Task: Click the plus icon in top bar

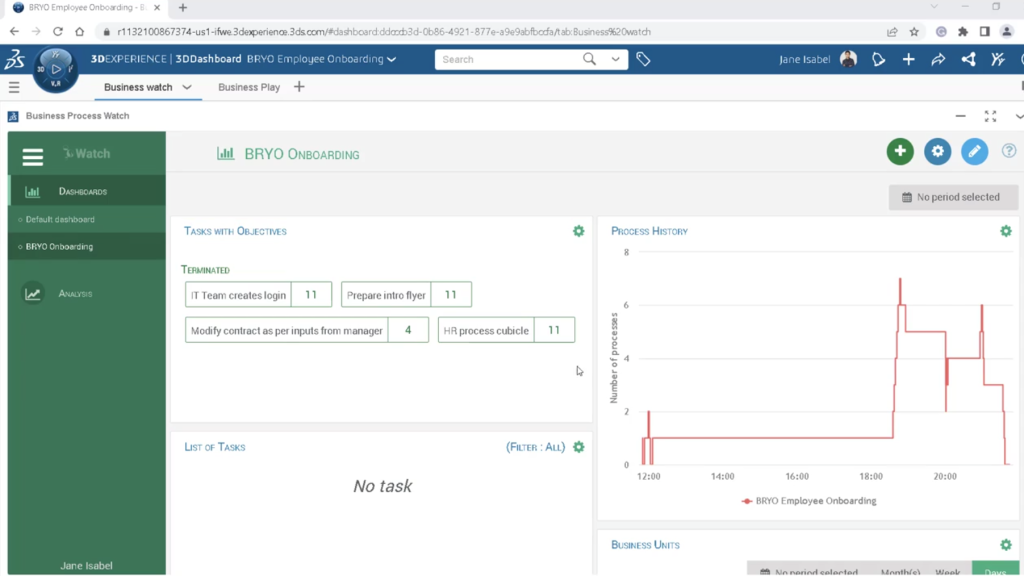Action: (908, 59)
